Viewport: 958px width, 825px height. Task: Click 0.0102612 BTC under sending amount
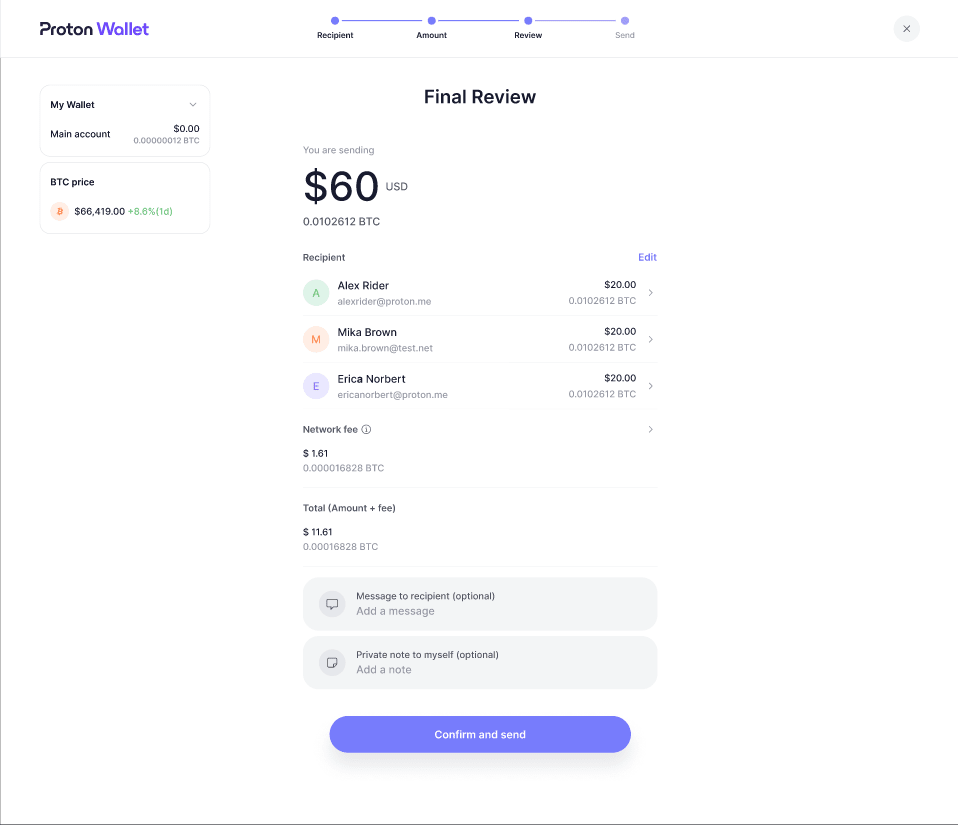(342, 221)
